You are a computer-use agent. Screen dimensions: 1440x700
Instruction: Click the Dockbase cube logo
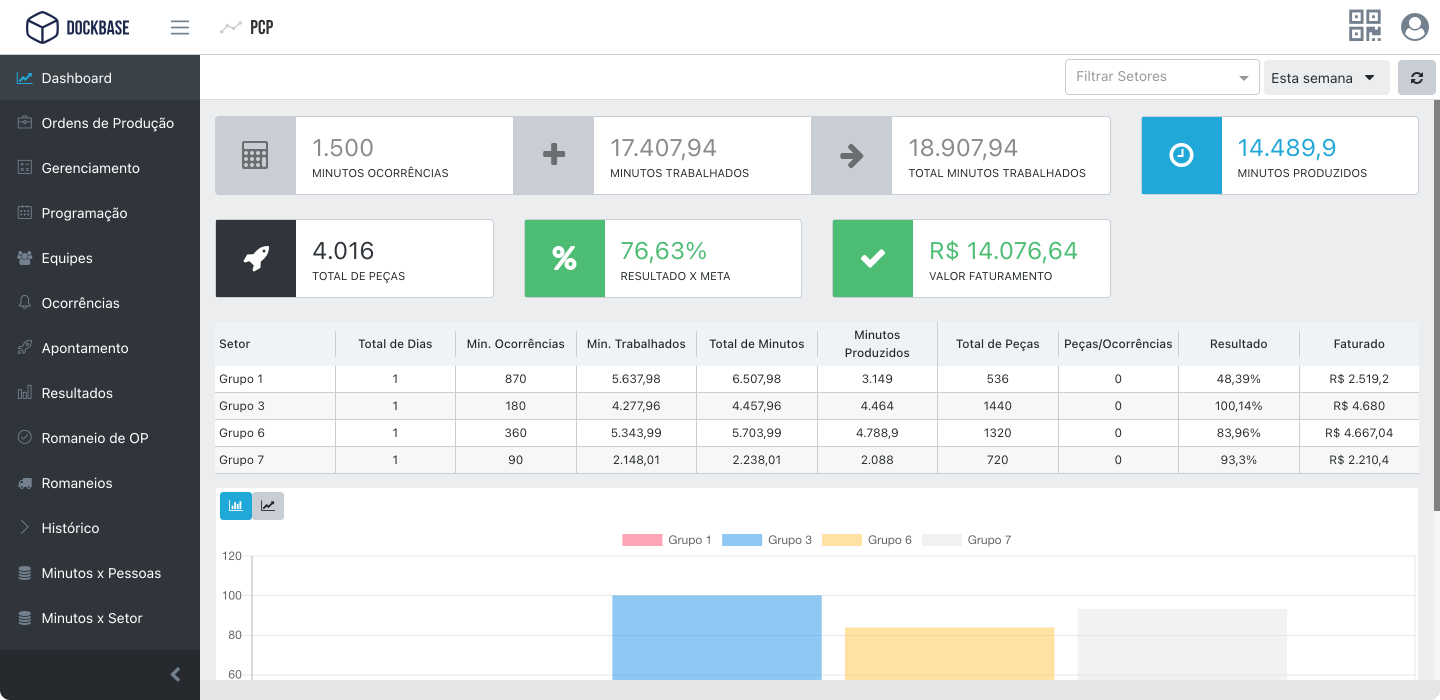[42, 28]
